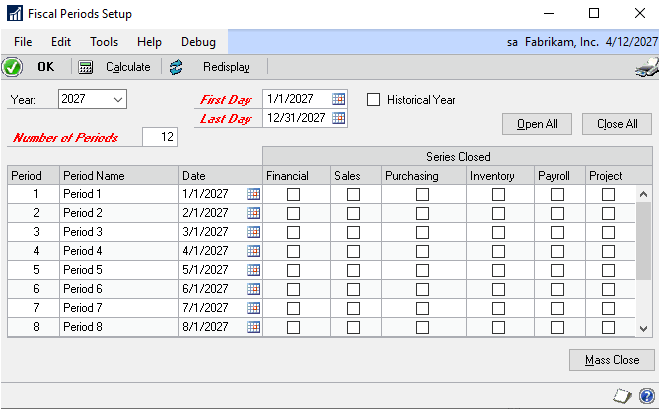Screen dimensions: 660x410
Task: Click the Open All button
Action: [537, 124]
